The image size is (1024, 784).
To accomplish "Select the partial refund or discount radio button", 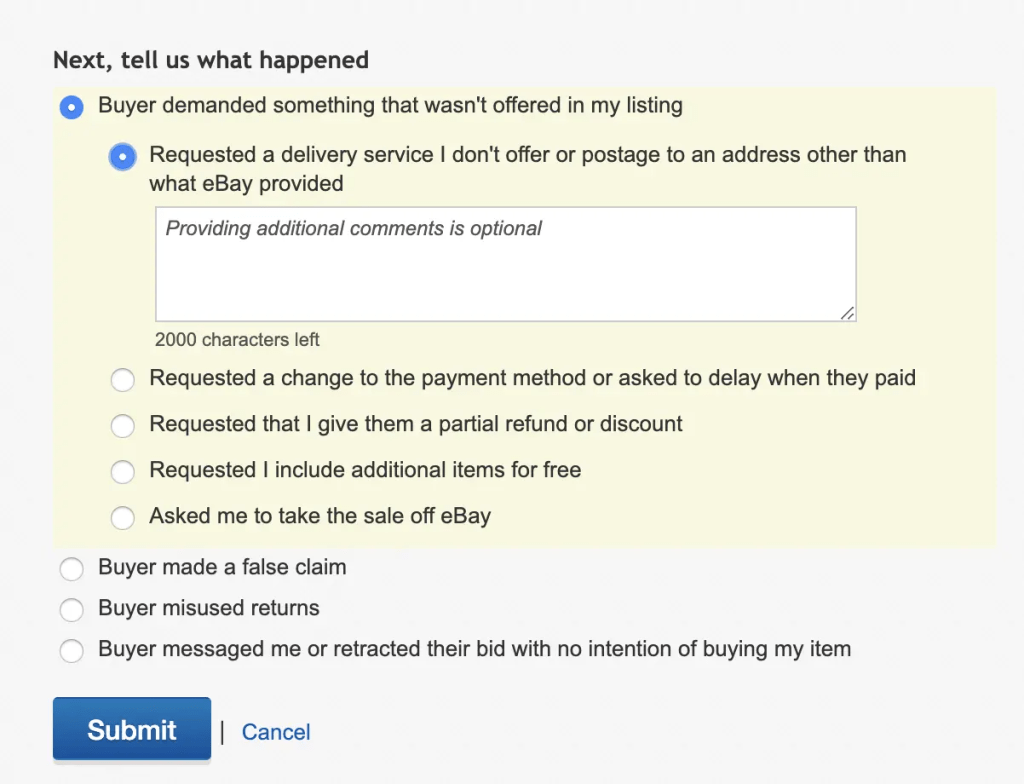I will click(122, 426).
